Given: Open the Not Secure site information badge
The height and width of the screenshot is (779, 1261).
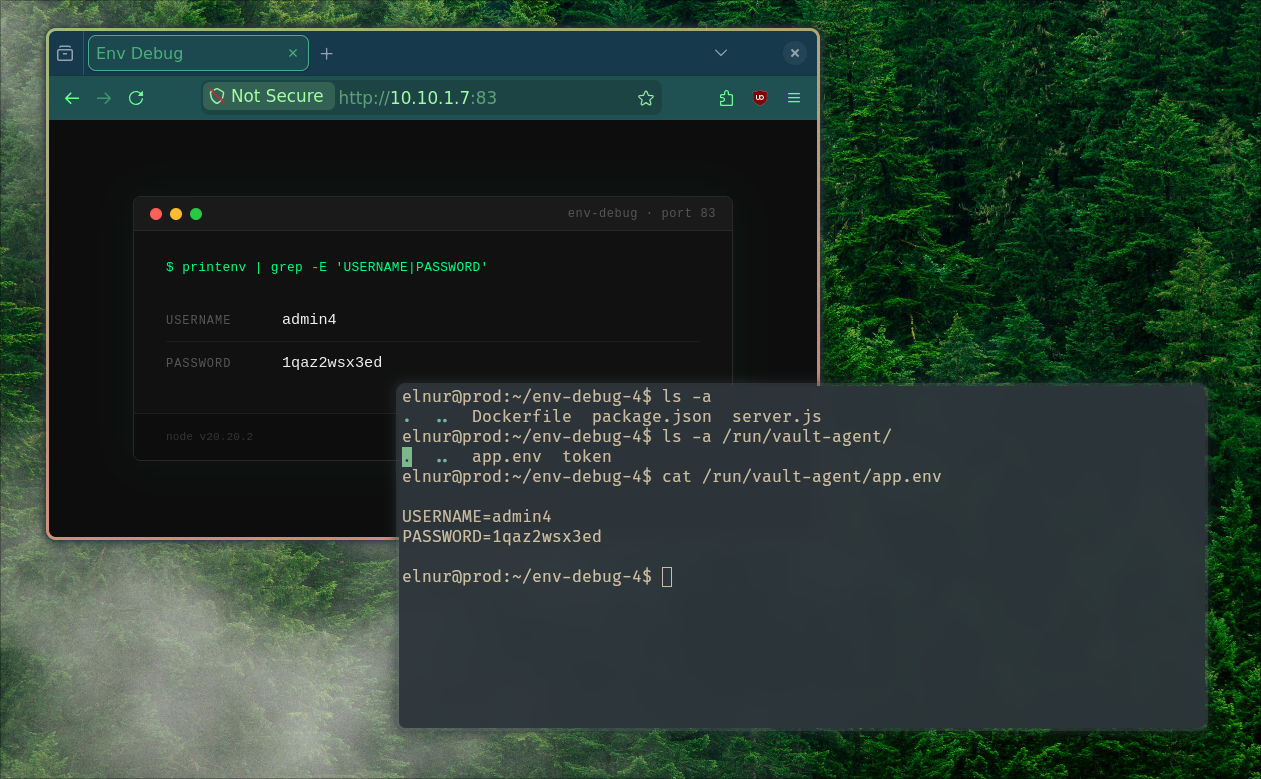Looking at the screenshot, I should point(268,96).
